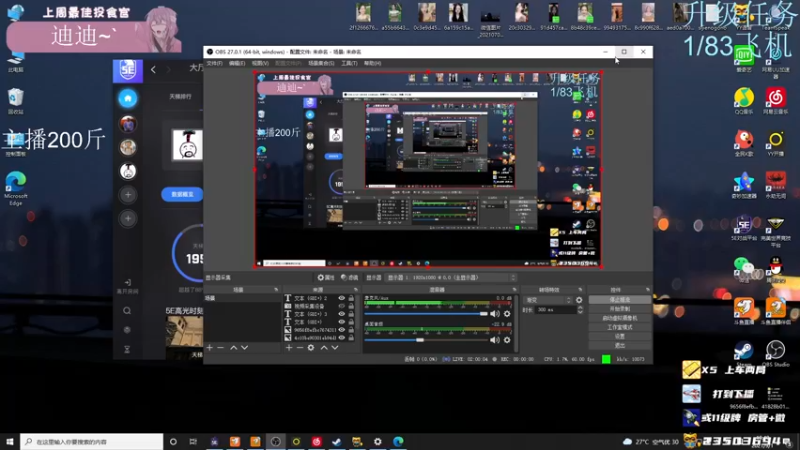
Task: Open source properties gear in sources toolbar
Action: click(311, 347)
